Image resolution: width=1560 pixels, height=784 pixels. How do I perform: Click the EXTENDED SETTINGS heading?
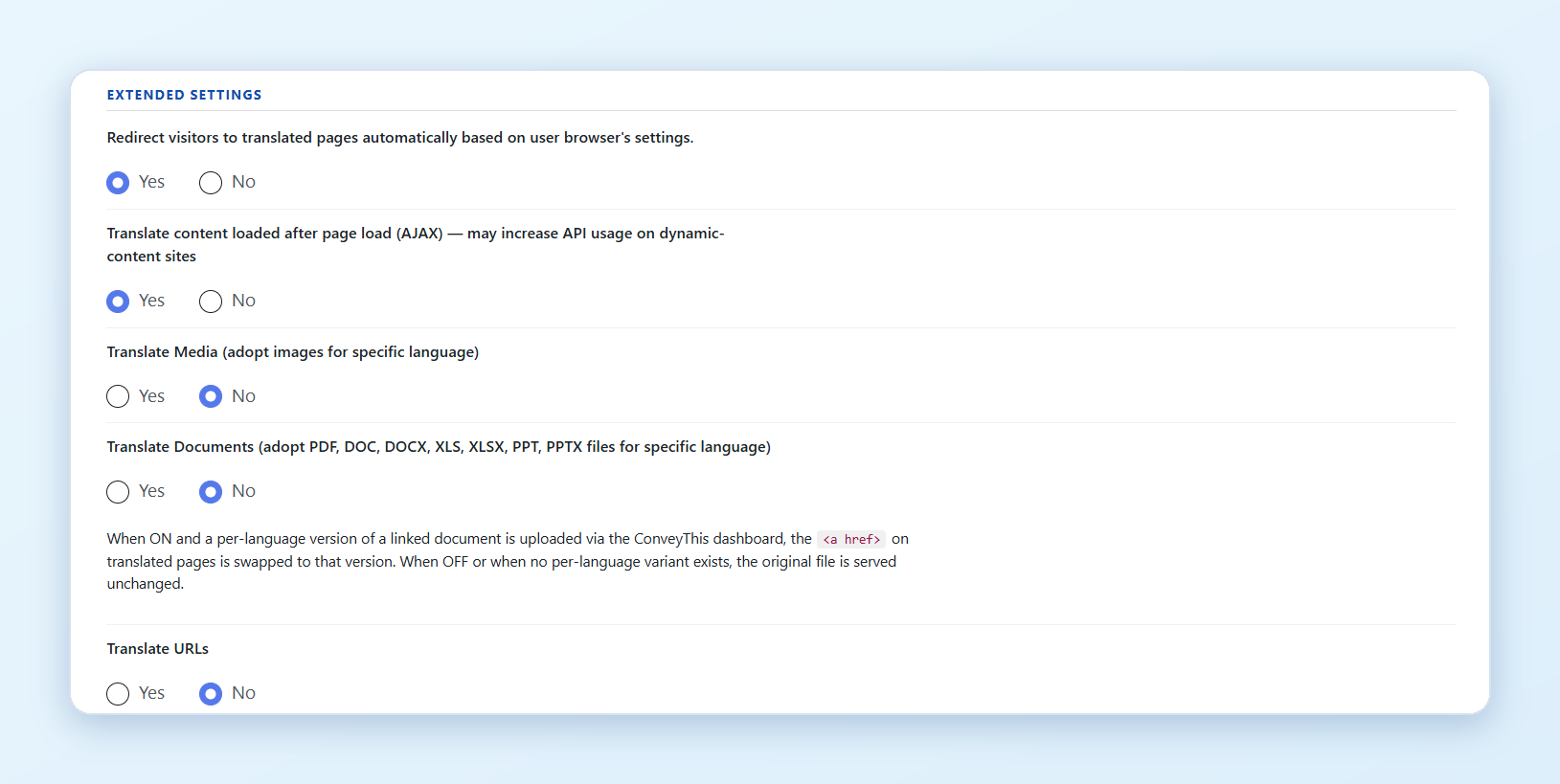(184, 95)
